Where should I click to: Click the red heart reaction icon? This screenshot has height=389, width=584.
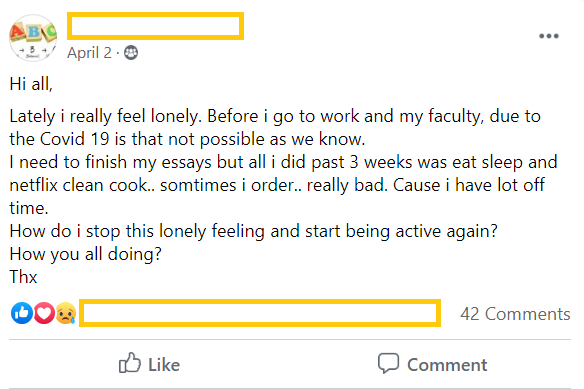(x=44, y=313)
